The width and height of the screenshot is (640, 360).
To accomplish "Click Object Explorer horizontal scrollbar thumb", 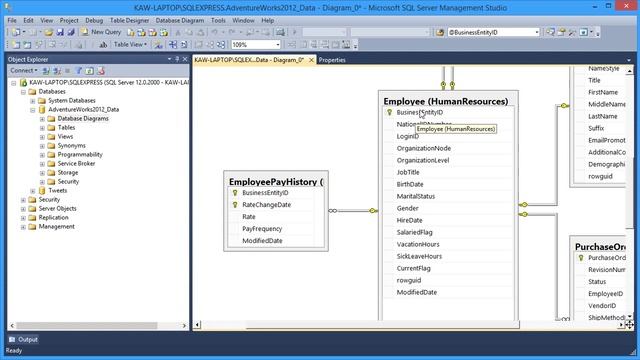I will (x=87, y=325).
